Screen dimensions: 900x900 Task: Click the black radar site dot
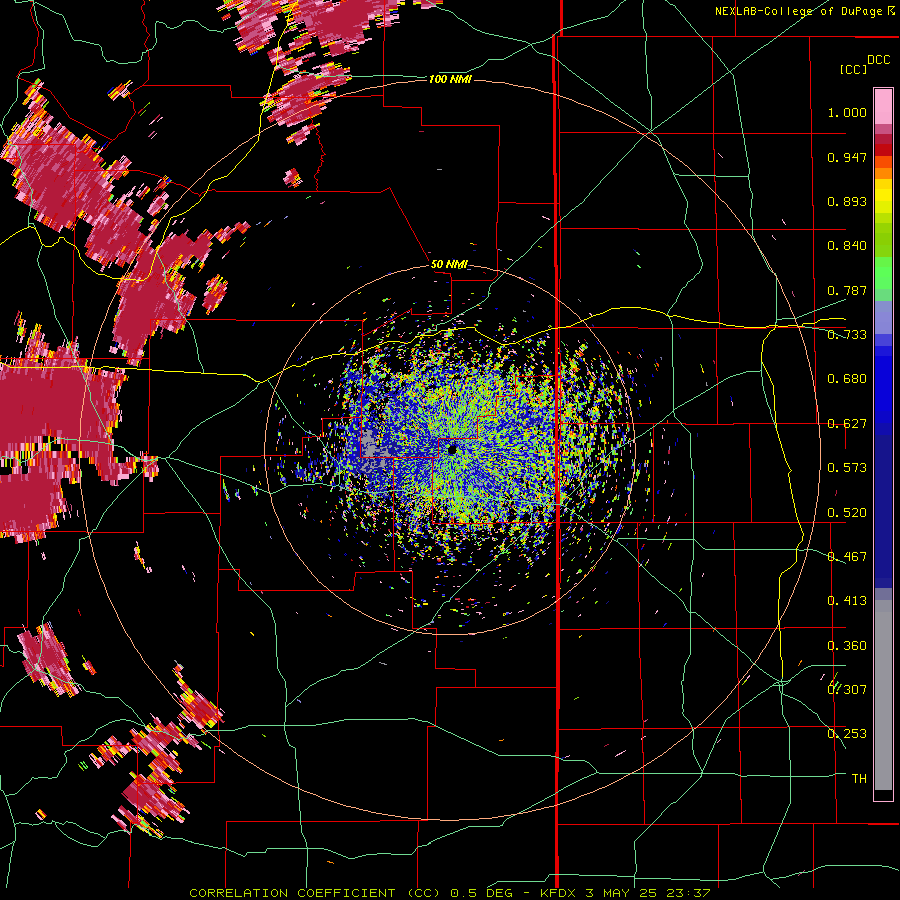[x=452, y=449]
